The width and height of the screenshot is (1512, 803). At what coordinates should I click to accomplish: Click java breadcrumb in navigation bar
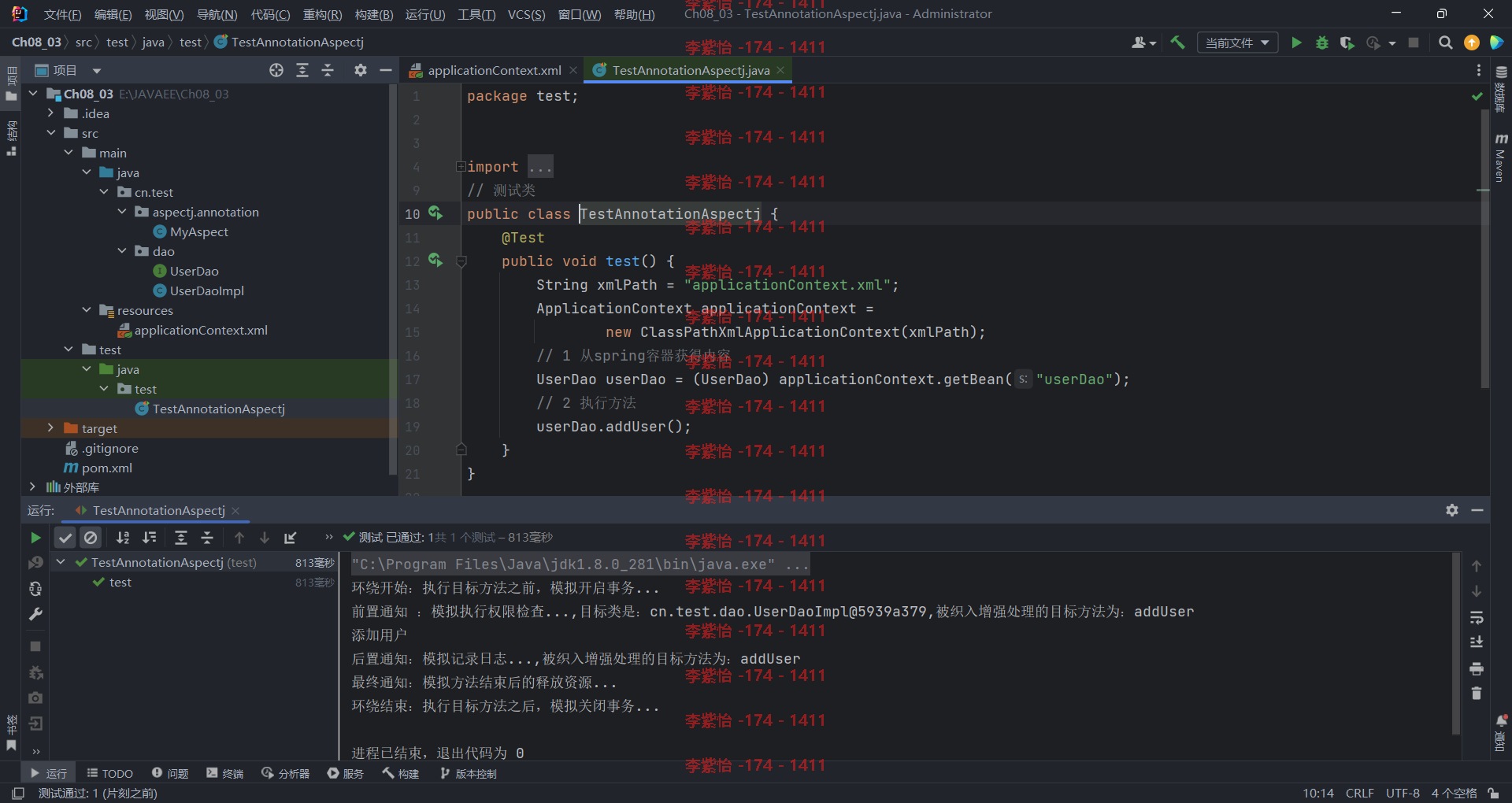(153, 43)
